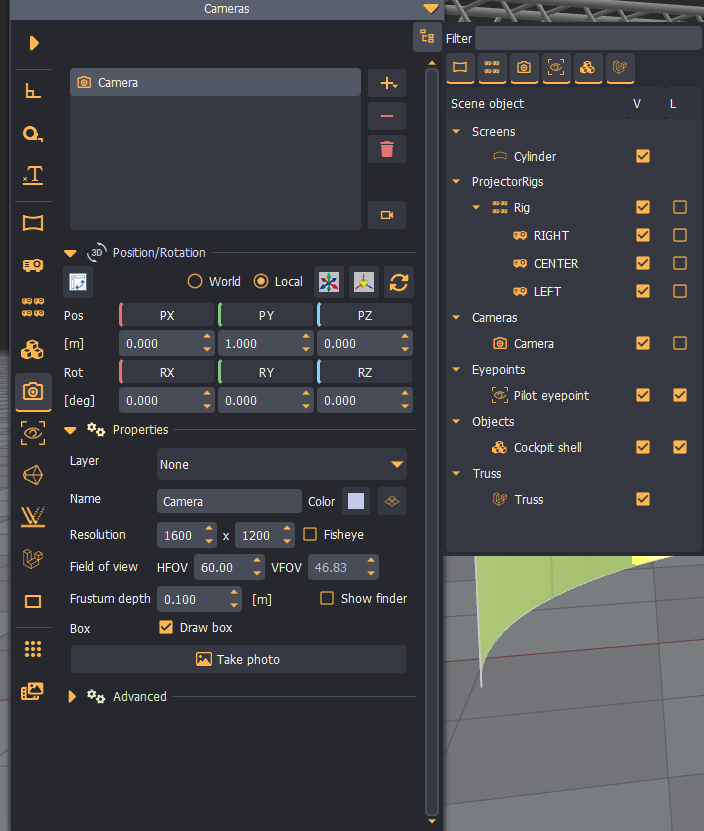Viewport: 704px width, 831px height.
Task: Click the RY rotation axis button
Action: pyautogui.click(x=266, y=373)
